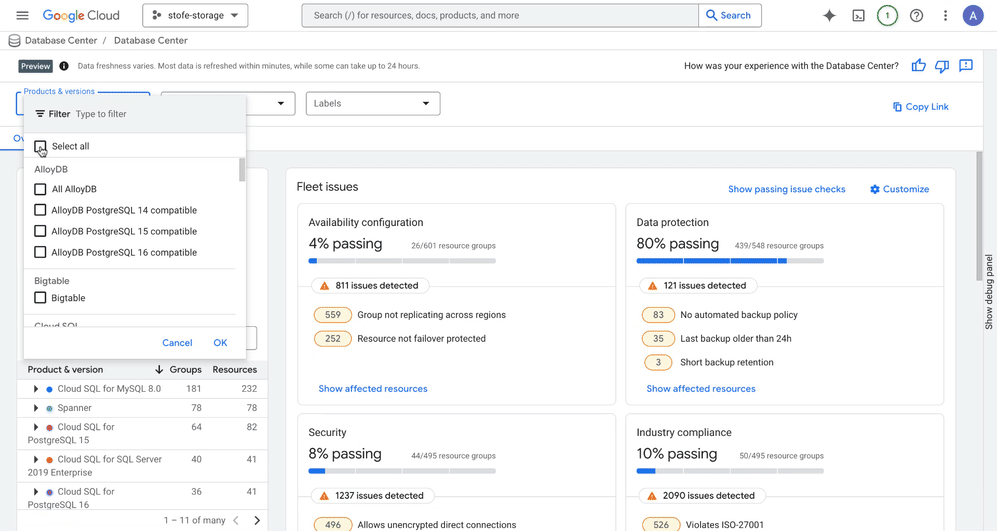Open notifications badge showing 1
The image size is (997, 531).
887,15
